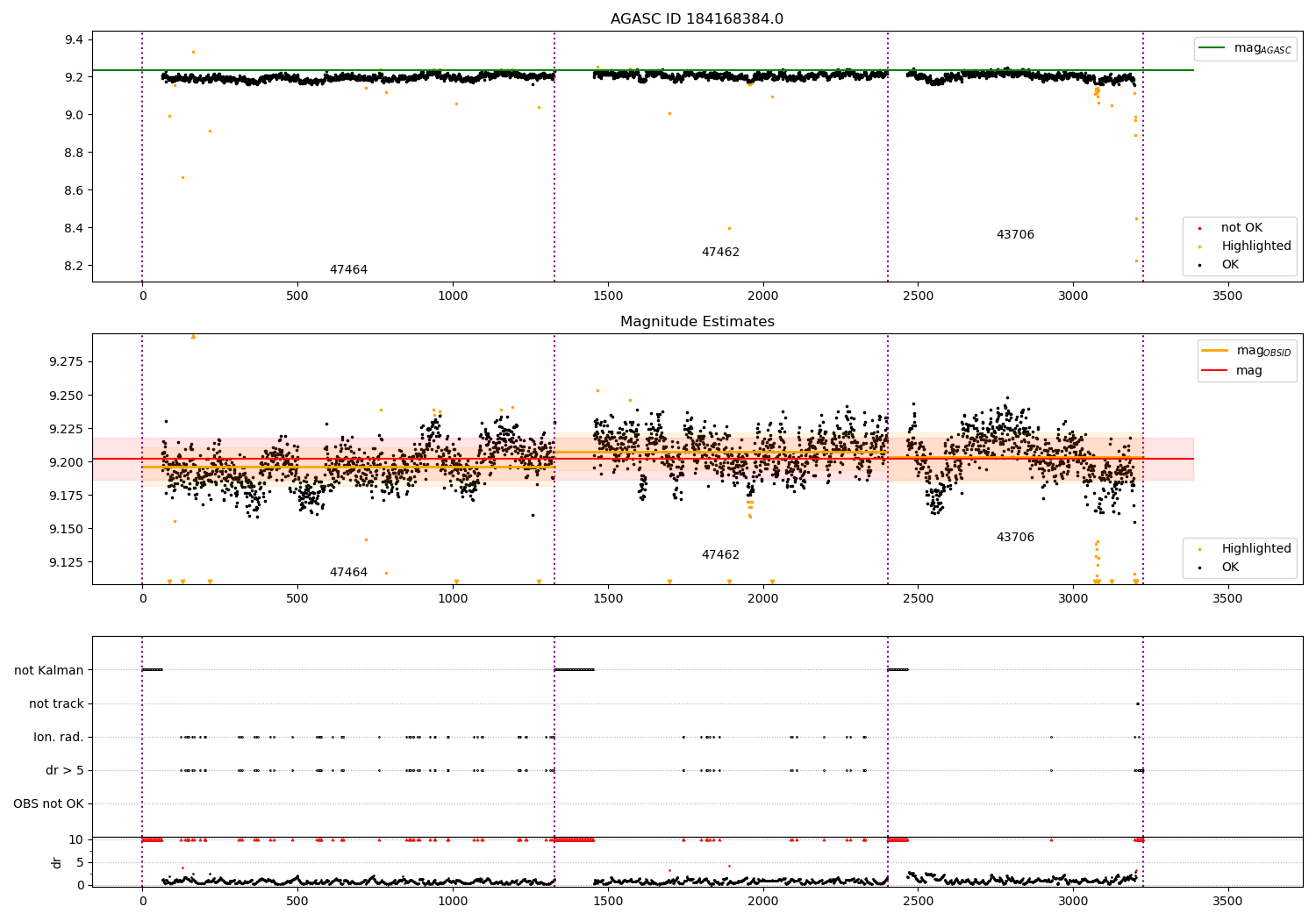Click the 5 tick on the dr axis
The height and width of the screenshot is (921, 1316).
(x=81, y=863)
